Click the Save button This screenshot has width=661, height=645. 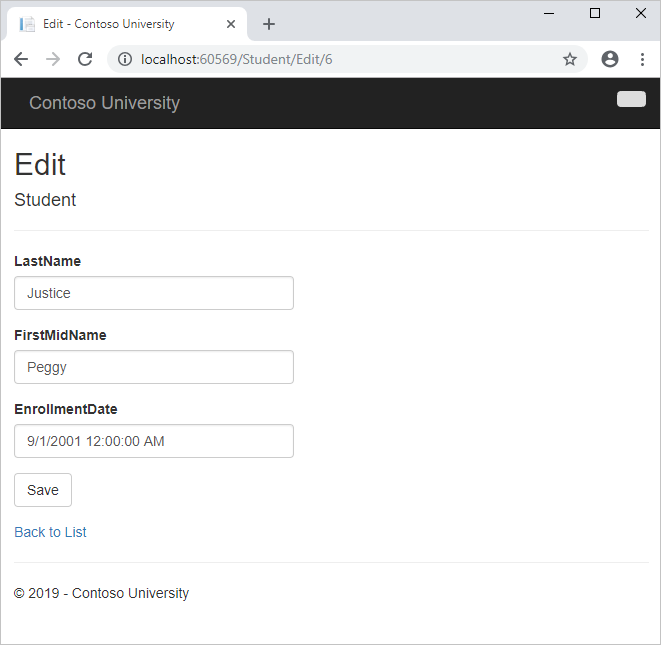pyautogui.click(x=43, y=490)
